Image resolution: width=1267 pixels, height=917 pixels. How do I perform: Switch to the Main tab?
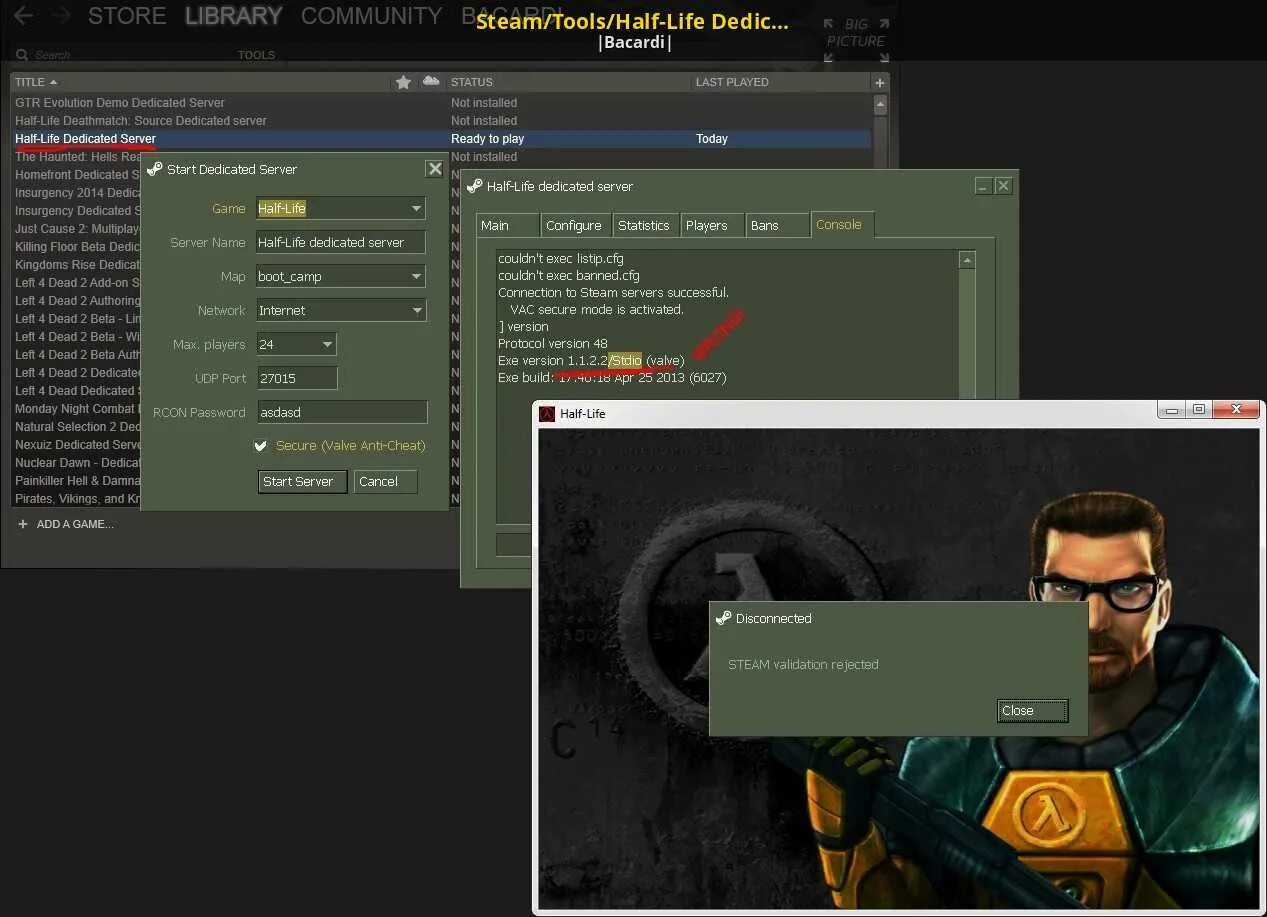click(x=508, y=225)
